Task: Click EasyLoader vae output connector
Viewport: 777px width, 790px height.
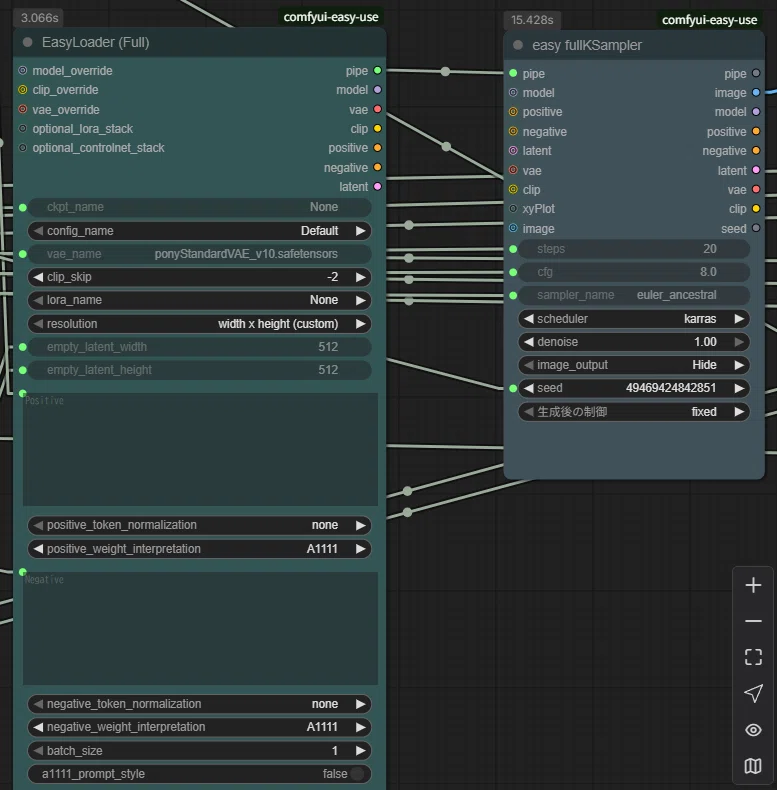Action: pos(377,109)
